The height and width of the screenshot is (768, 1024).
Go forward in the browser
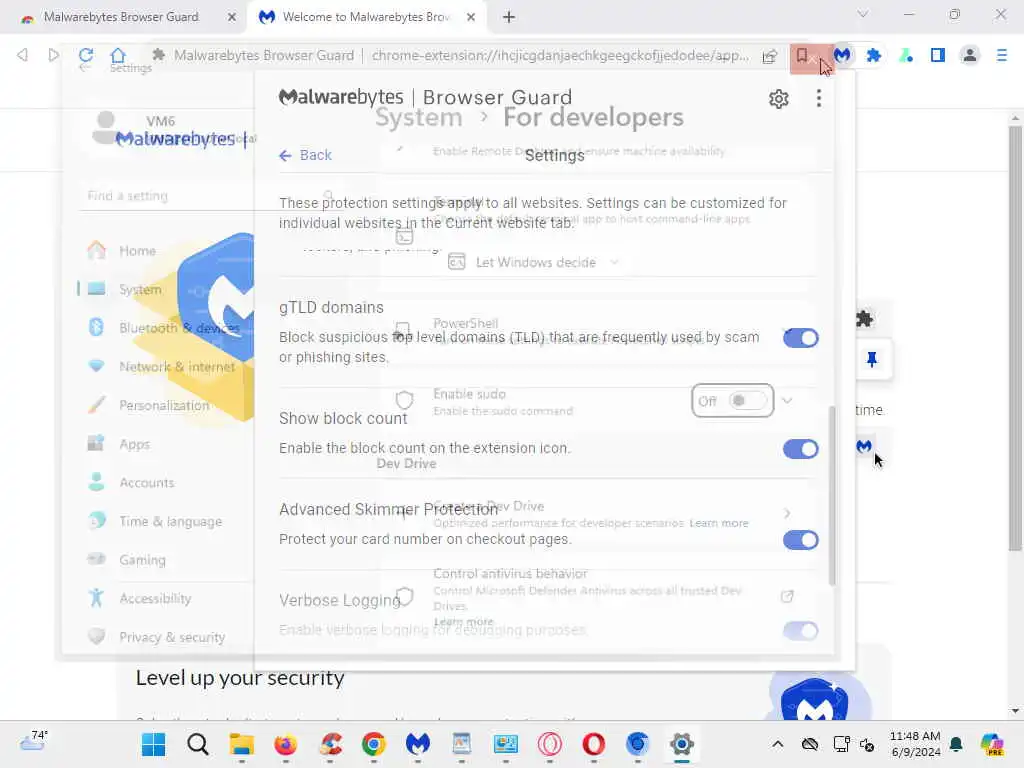pos(54,55)
